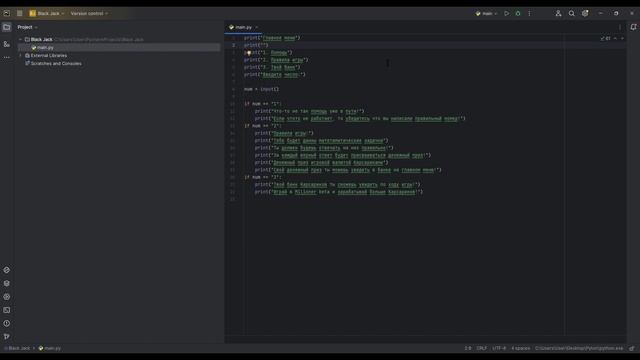Viewport: 640px width, 360px height.
Task: Run the main configuration
Action: point(507,13)
